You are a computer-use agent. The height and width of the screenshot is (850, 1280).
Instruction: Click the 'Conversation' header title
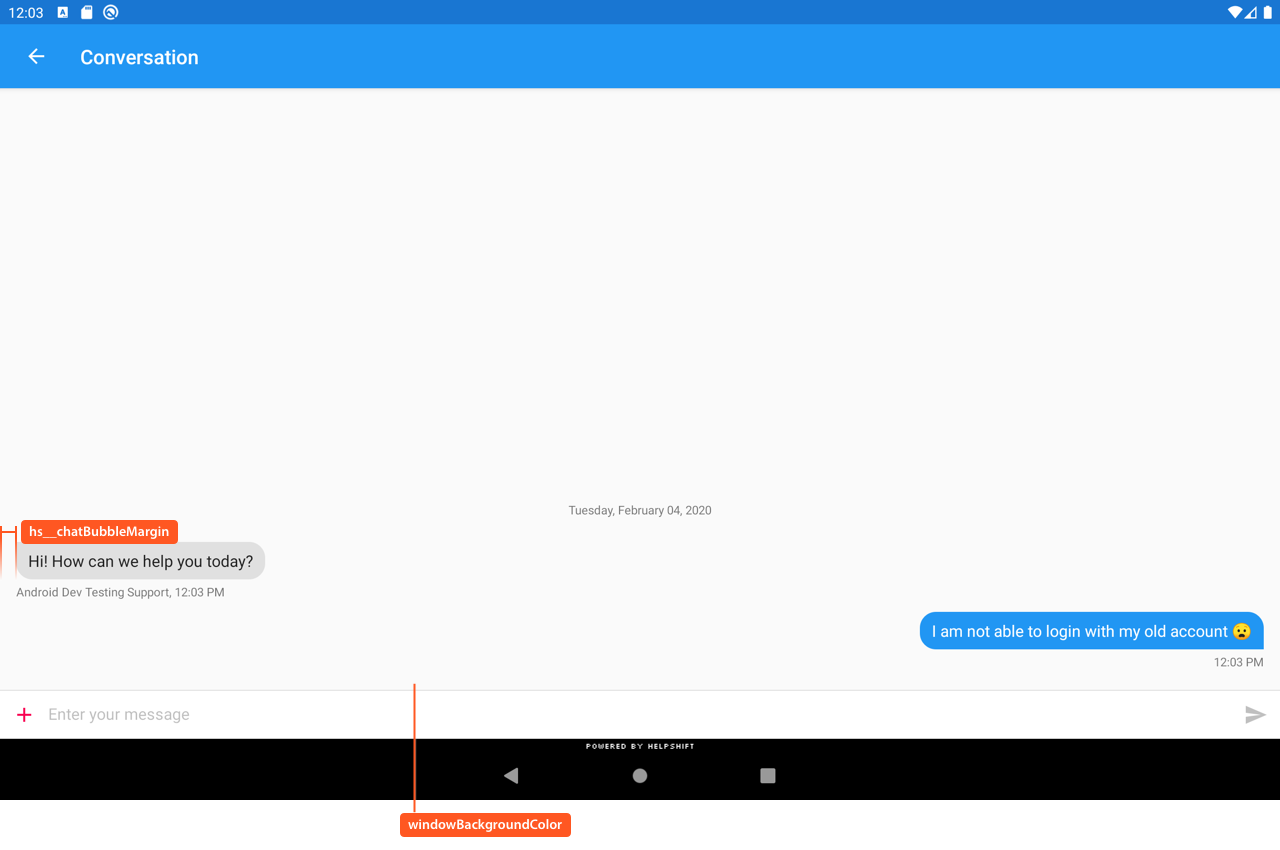(139, 57)
